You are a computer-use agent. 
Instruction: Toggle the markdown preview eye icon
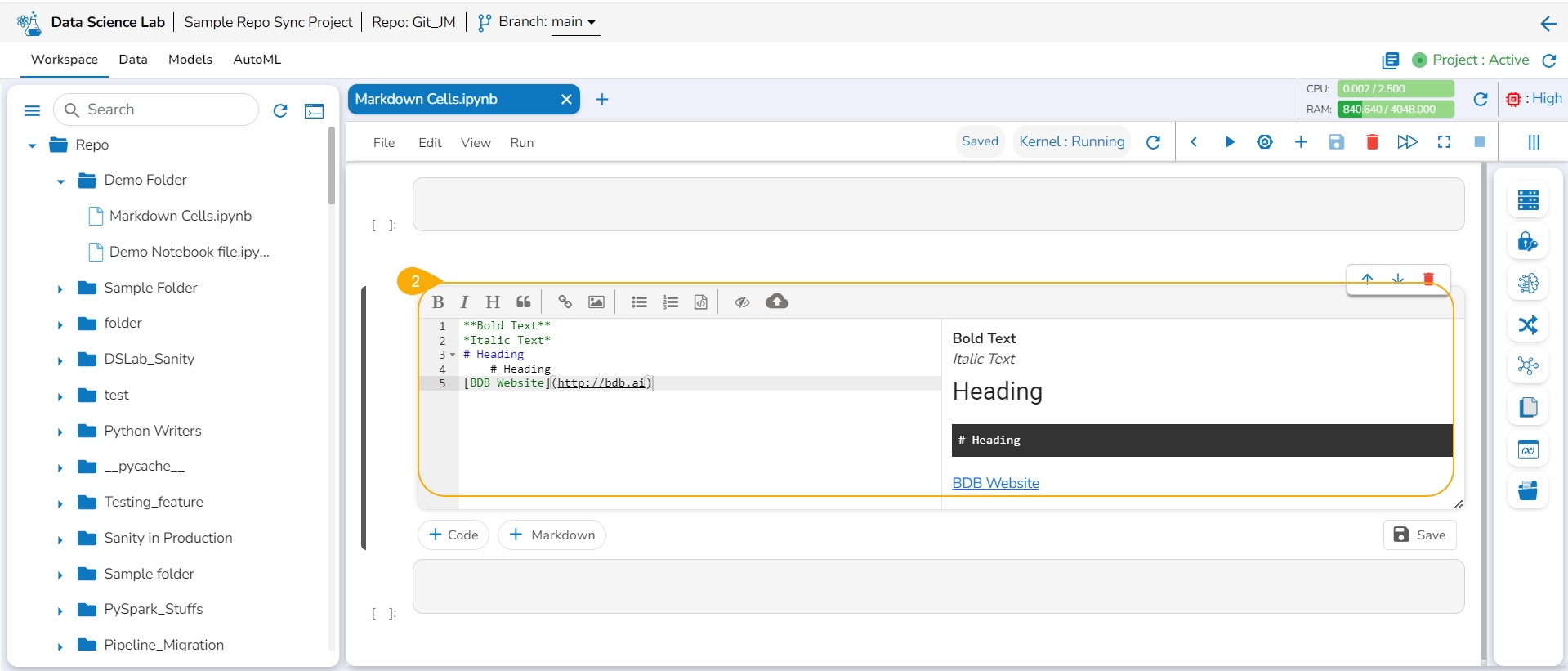[x=742, y=302]
